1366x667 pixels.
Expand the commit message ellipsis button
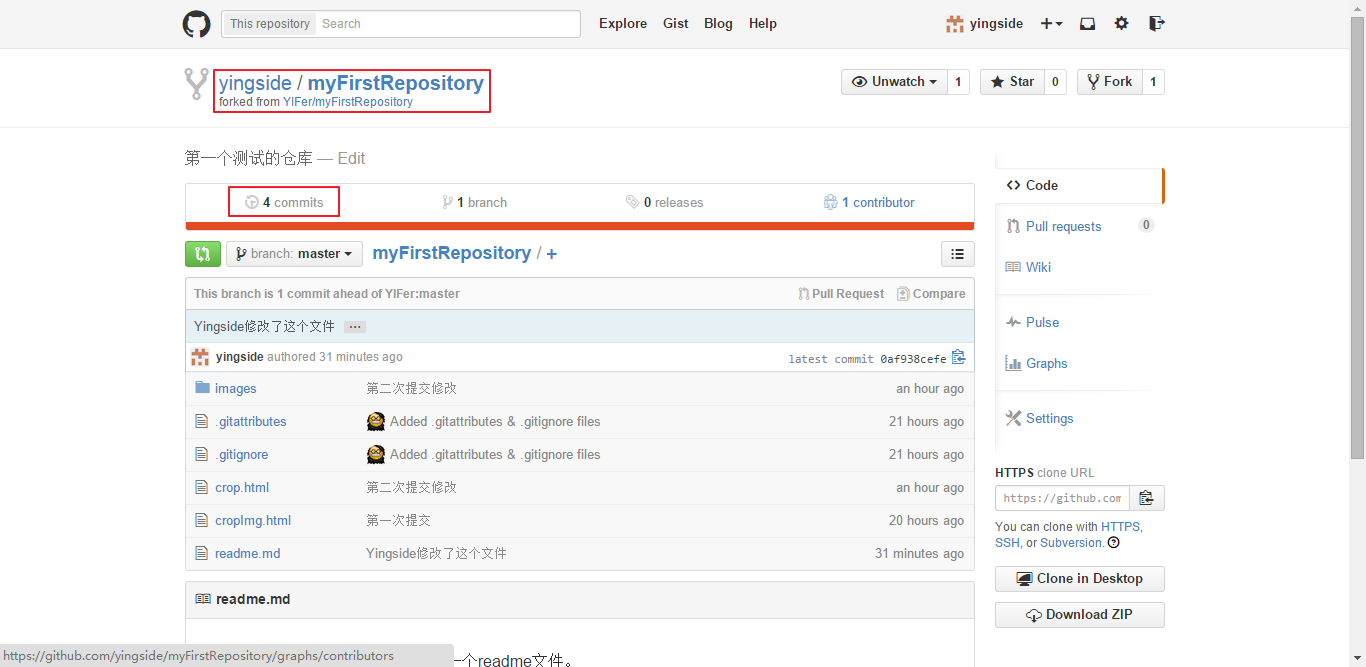pyautogui.click(x=355, y=327)
